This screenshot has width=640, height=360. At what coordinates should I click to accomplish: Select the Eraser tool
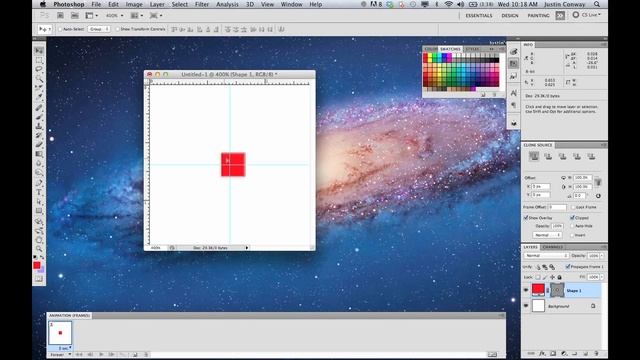point(39,144)
